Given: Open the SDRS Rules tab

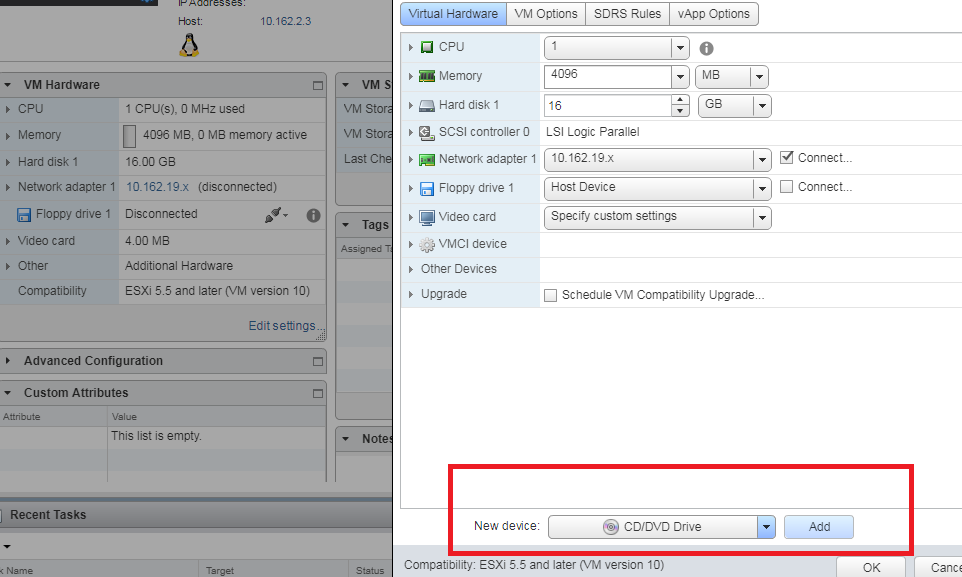Looking at the screenshot, I should (627, 14).
